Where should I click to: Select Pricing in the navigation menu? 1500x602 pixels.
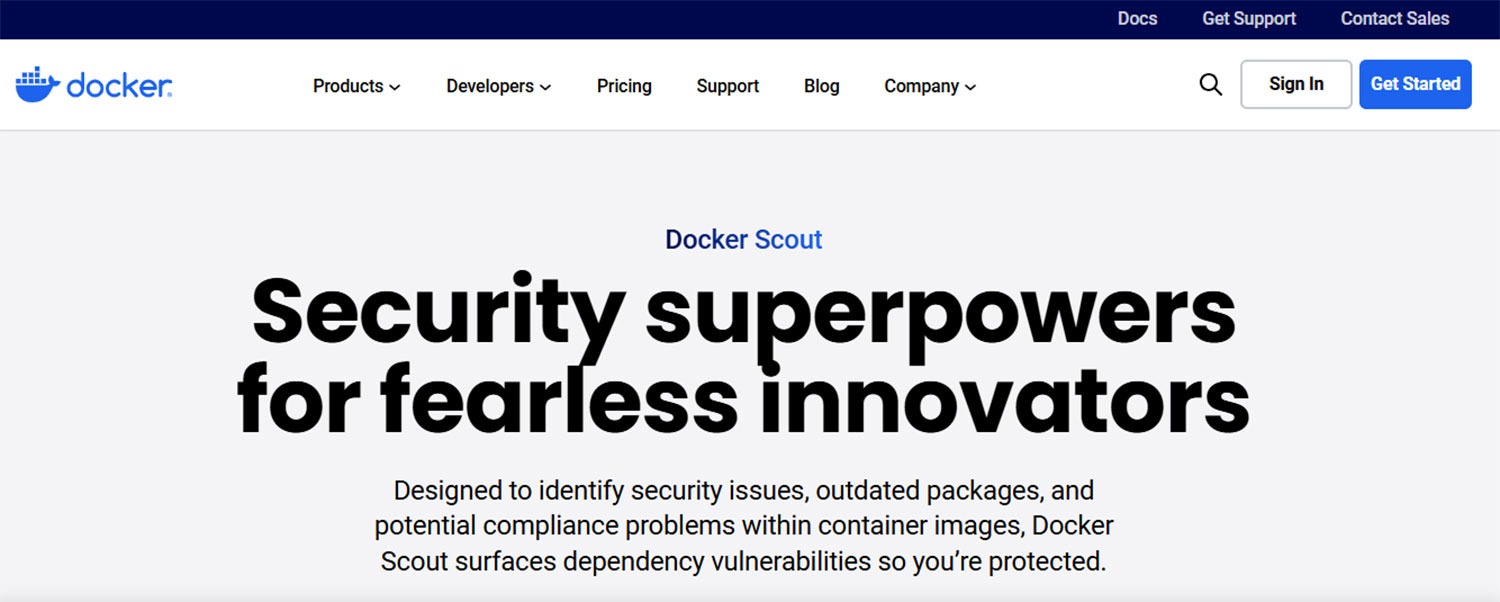pyautogui.click(x=623, y=86)
